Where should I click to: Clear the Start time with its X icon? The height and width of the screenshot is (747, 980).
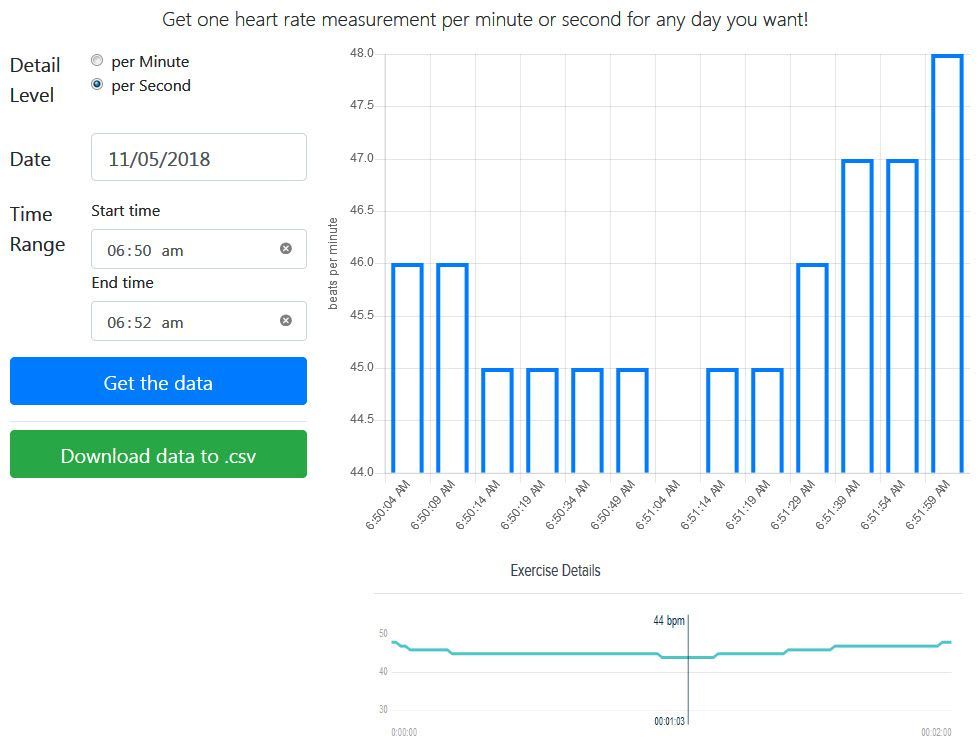[286, 249]
